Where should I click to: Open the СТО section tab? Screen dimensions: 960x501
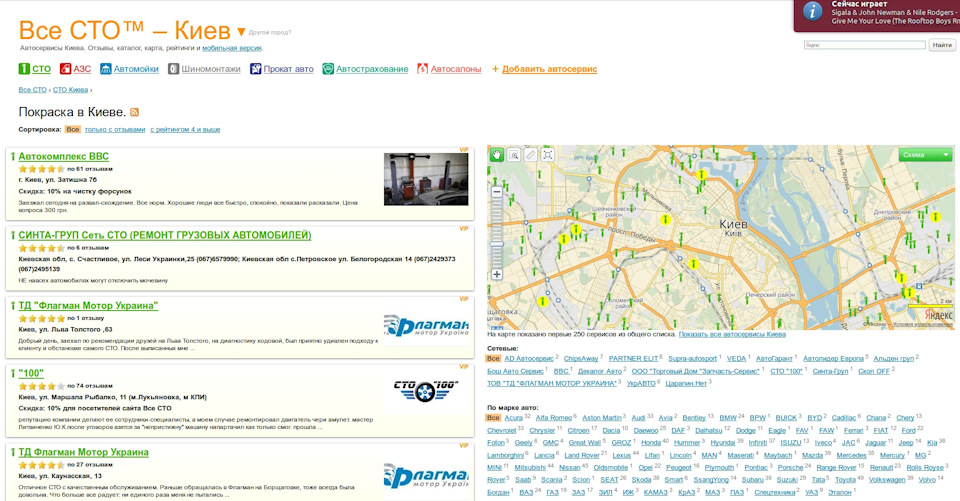[41, 69]
